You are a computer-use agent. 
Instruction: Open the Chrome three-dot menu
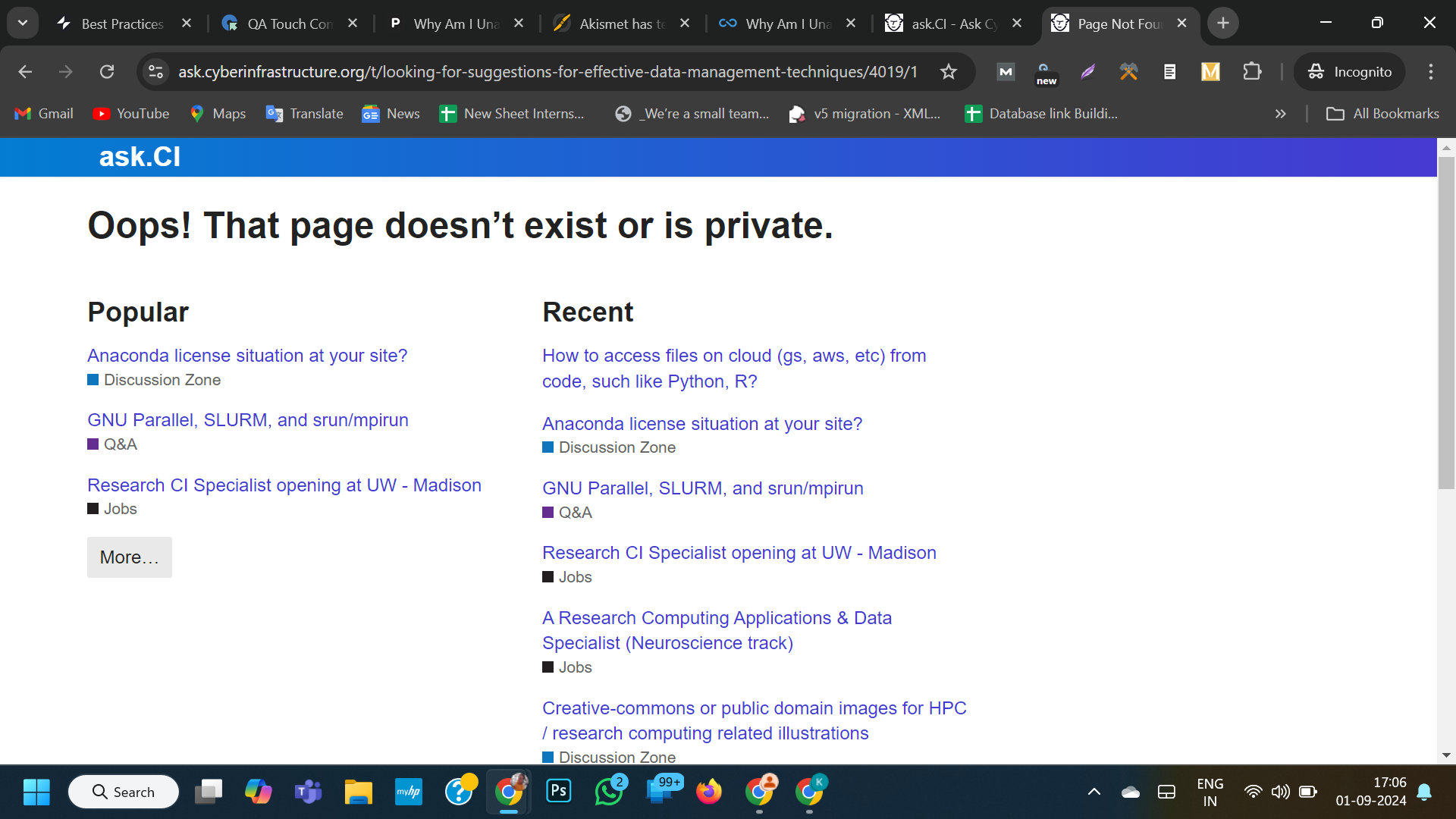coord(1430,72)
